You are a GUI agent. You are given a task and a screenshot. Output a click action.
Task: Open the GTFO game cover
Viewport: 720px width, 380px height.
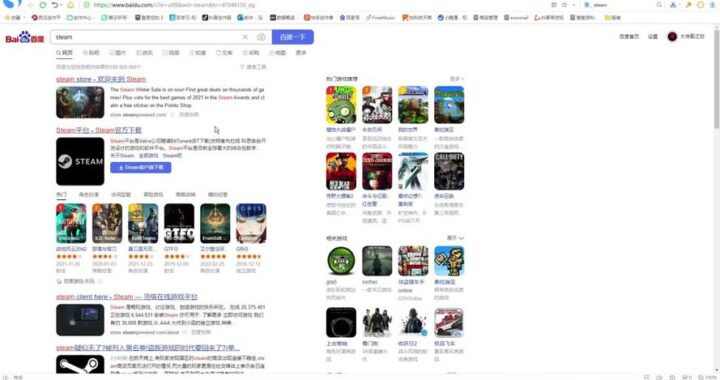pyautogui.click(x=179, y=224)
